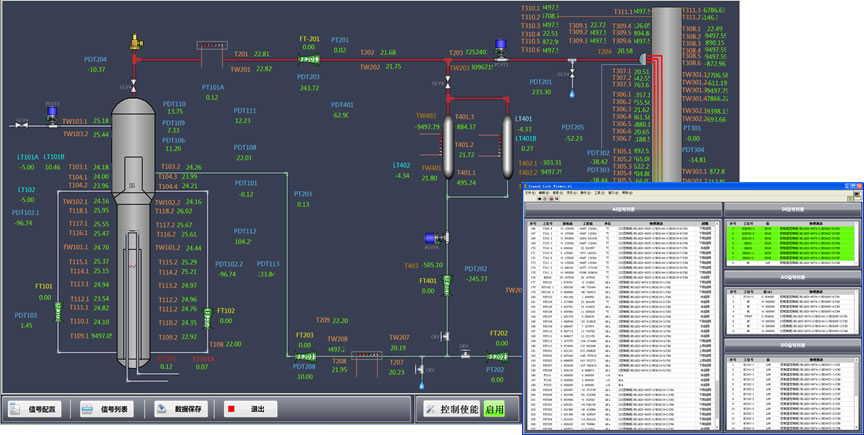The image size is (864, 435).
Task: Open the 信号列表 signal list
Action: click(108, 410)
